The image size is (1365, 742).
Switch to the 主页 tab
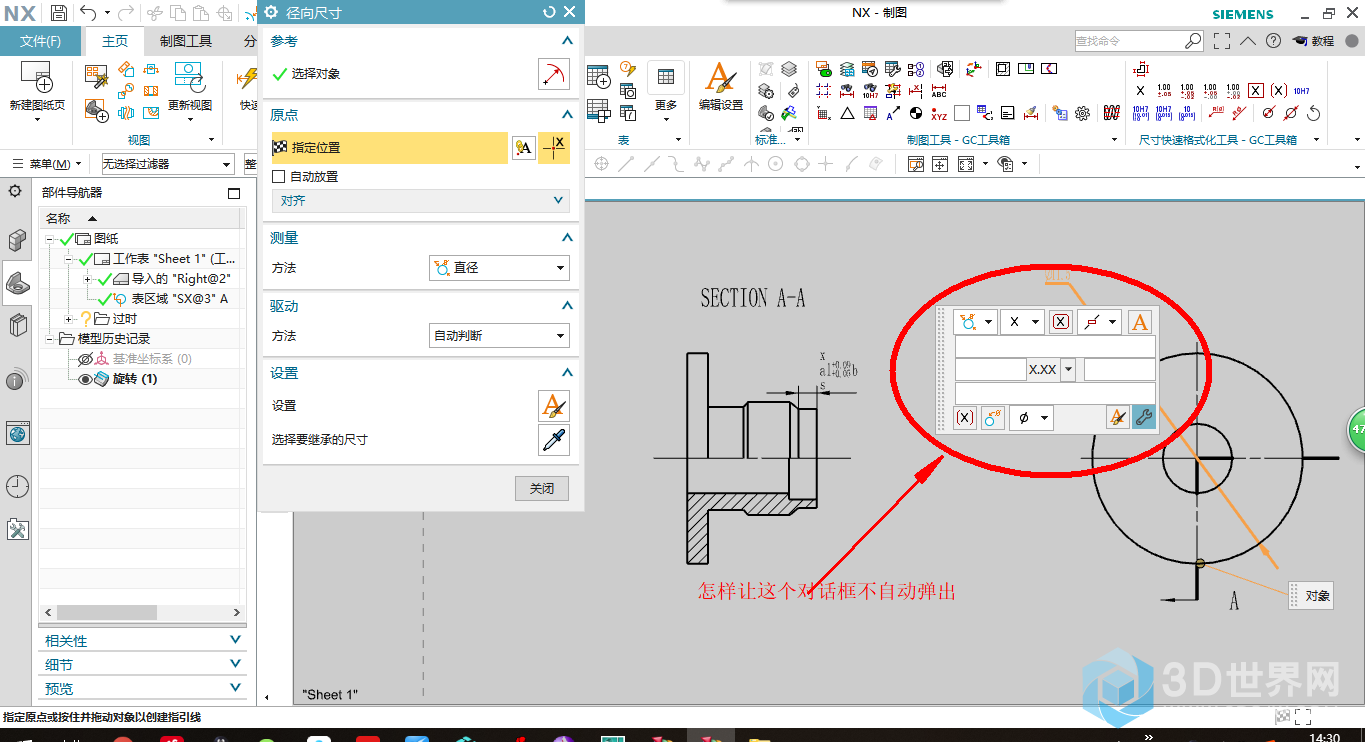[115, 41]
